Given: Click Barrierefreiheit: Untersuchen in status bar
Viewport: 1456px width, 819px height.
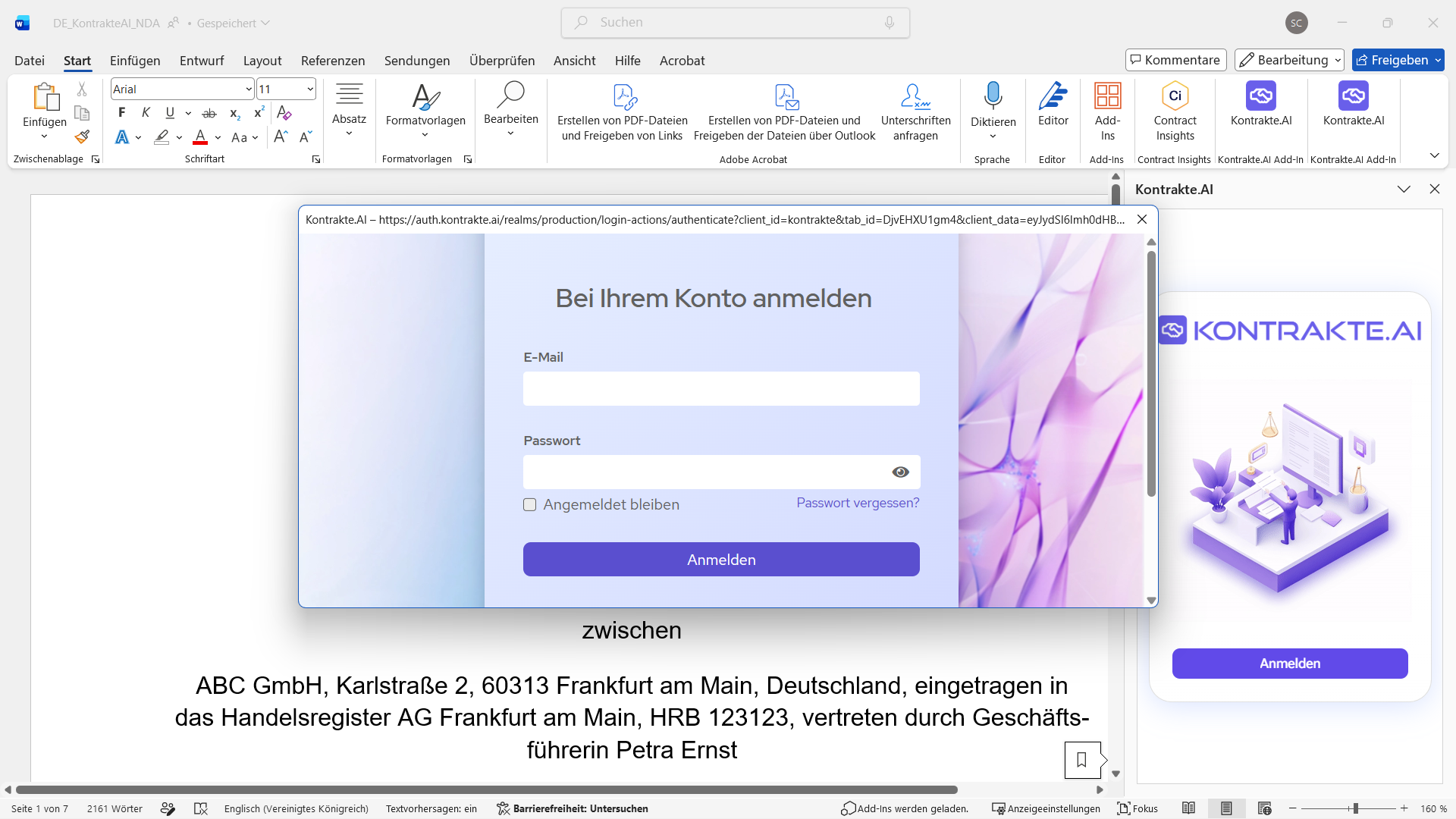Looking at the screenshot, I should pos(573,809).
